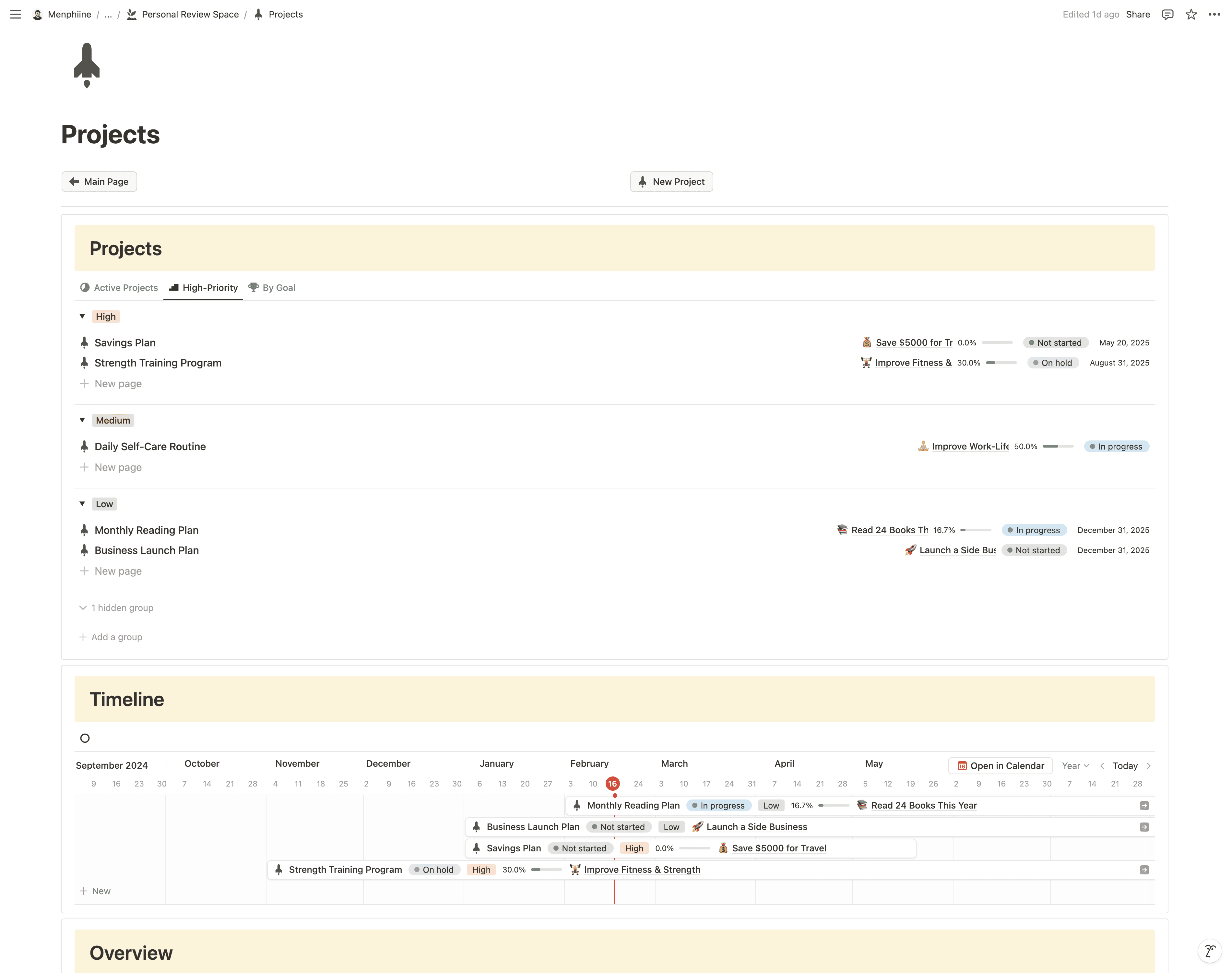
Task: Click the circle view icon under Timeline
Action: tap(85, 738)
